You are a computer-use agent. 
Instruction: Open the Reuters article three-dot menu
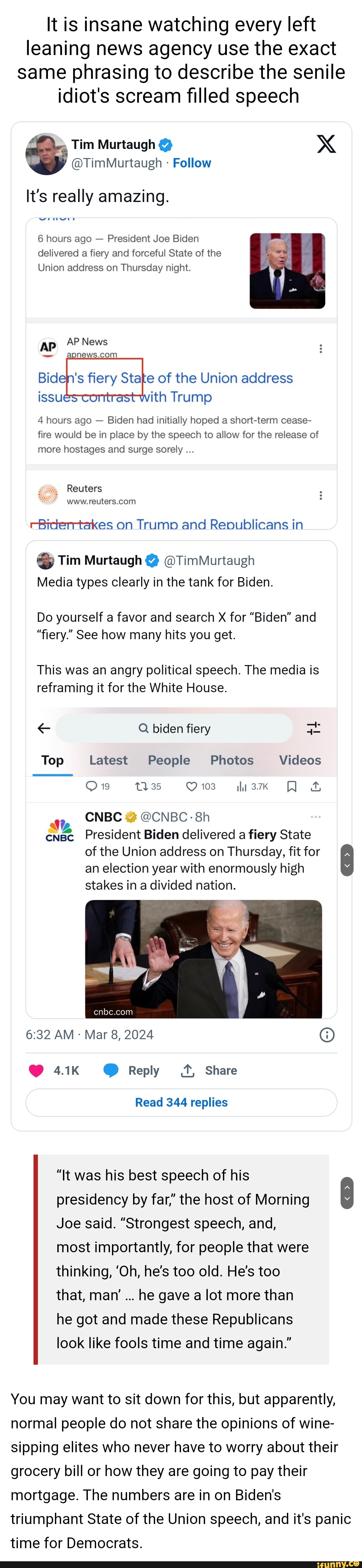point(321,496)
